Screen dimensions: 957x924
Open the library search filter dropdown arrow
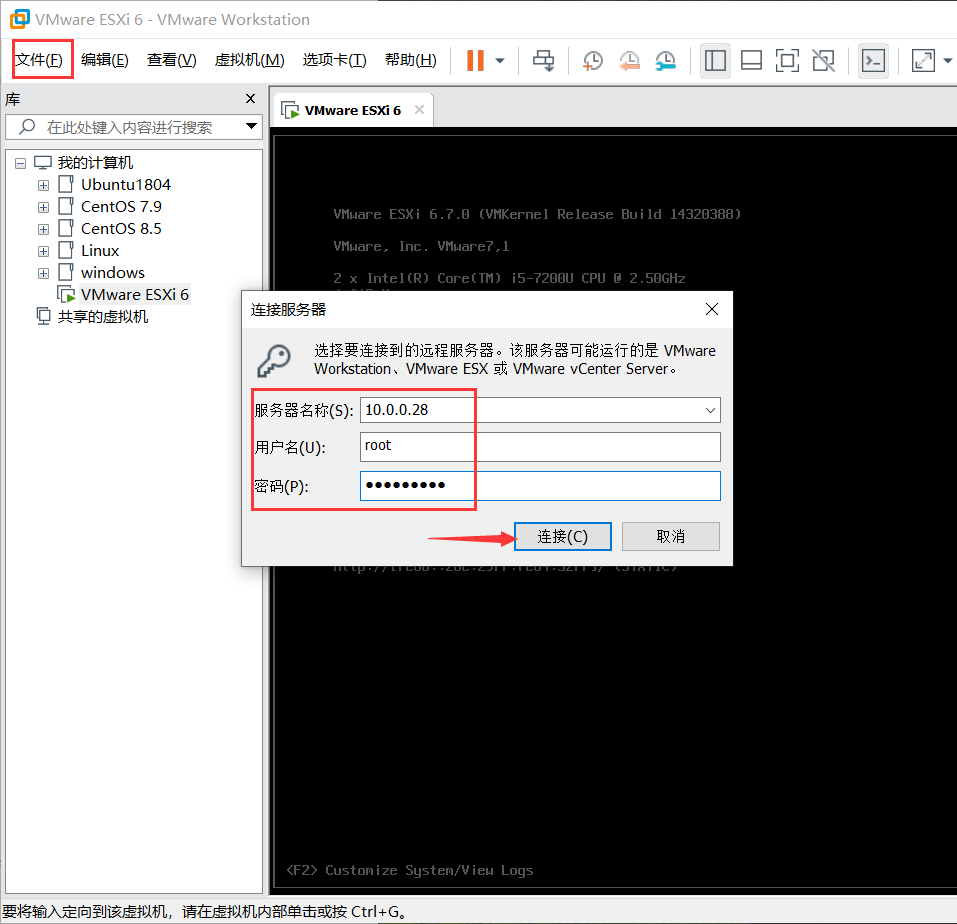tap(251, 126)
